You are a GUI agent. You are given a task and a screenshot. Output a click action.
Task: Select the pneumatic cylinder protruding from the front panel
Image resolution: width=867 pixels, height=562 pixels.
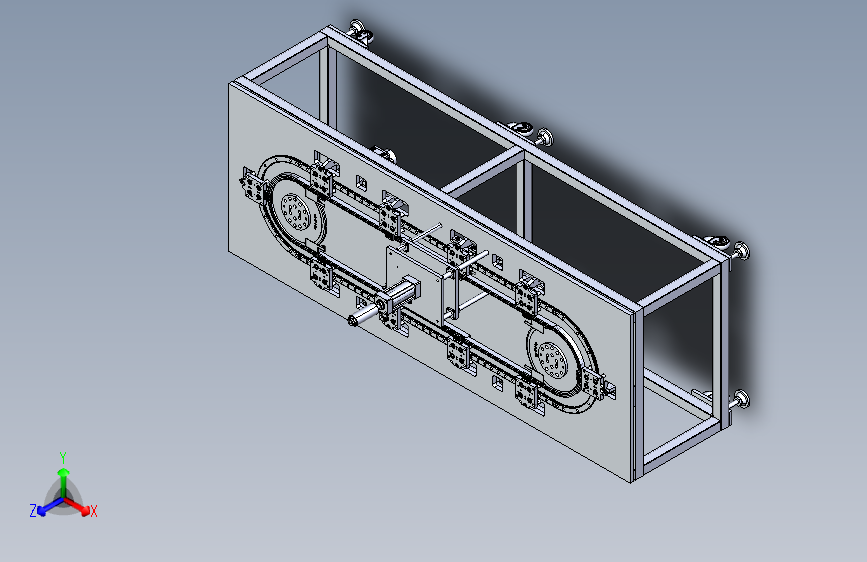(x=382, y=303)
